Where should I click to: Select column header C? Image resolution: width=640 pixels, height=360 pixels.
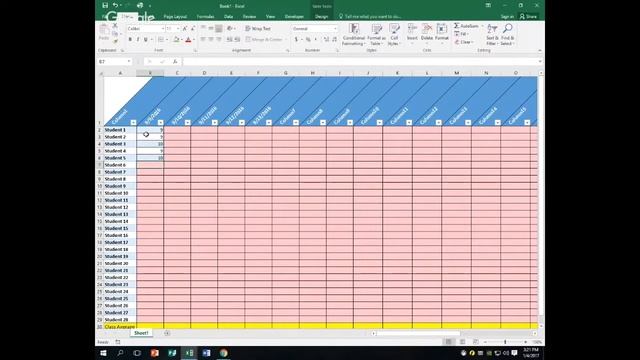click(177, 73)
